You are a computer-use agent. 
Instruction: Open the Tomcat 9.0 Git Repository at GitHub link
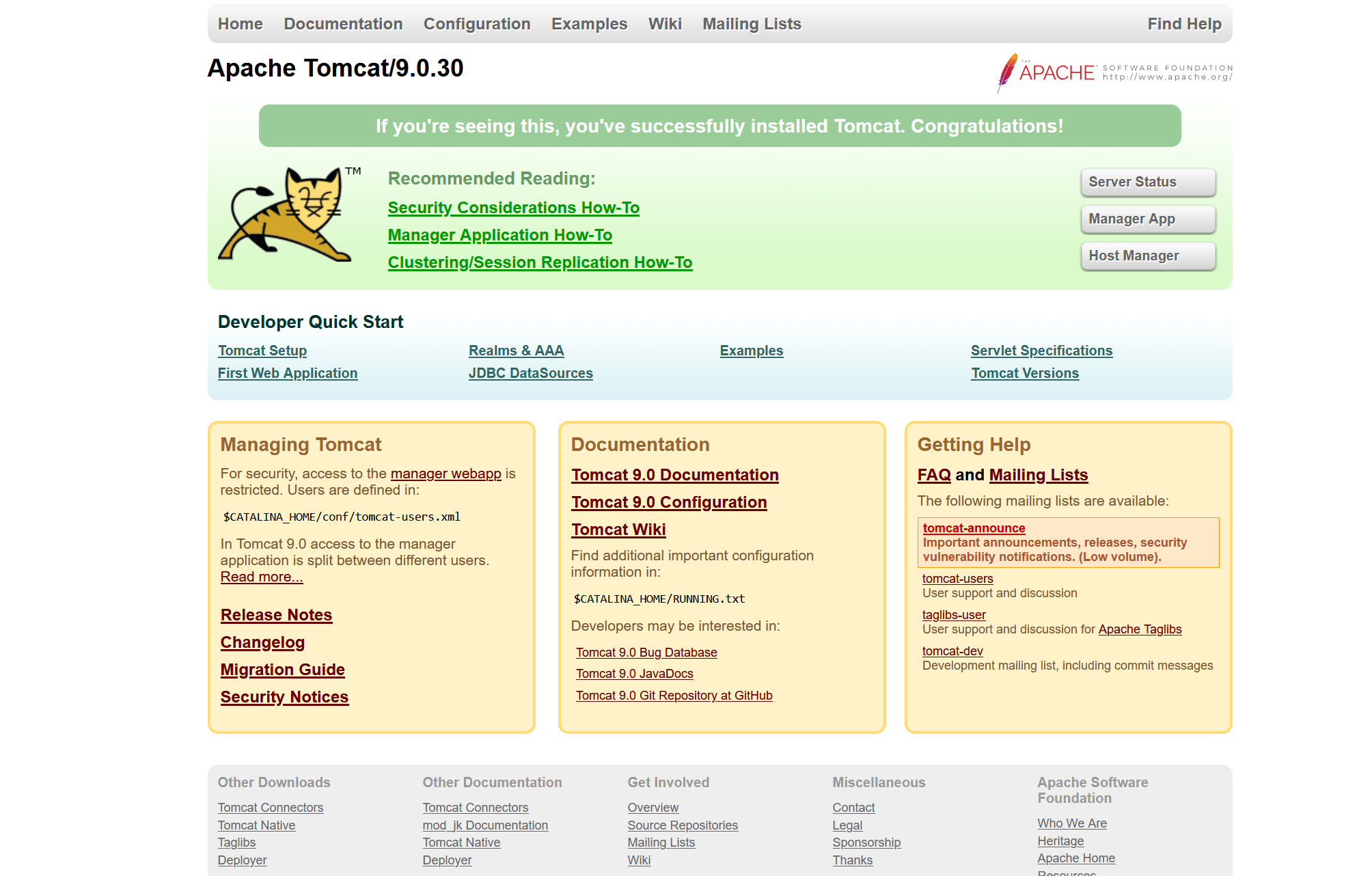pyautogui.click(x=674, y=696)
